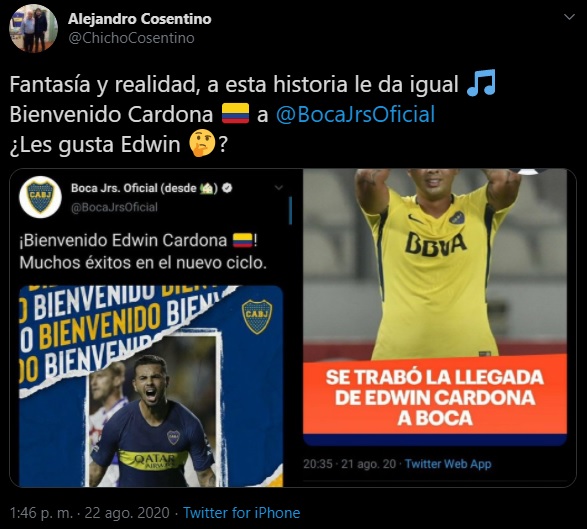Image resolution: width=587 pixels, height=529 pixels.
Task: Click the 20:35 21 ago. 20 timestamp
Action: pos(350,464)
